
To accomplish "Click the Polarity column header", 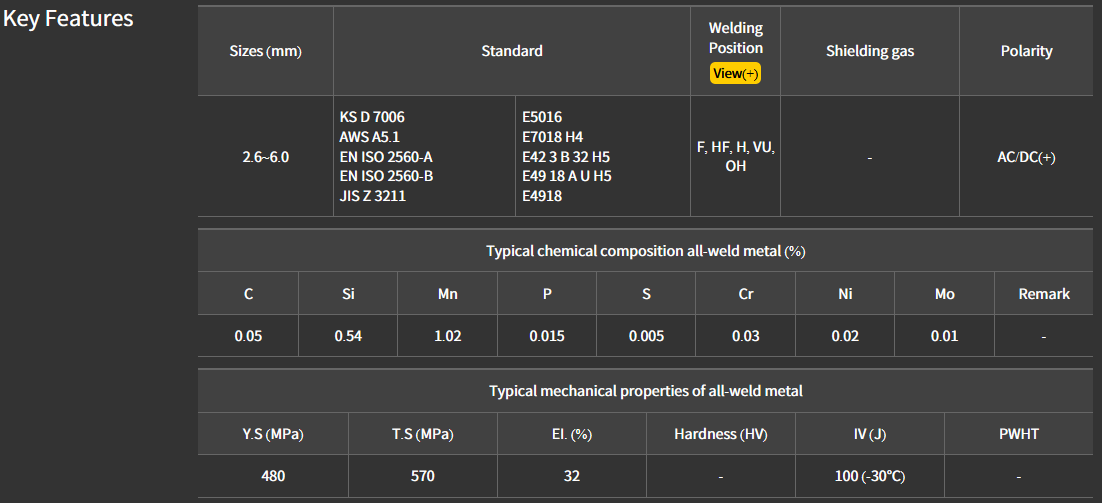I will [1026, 51].
